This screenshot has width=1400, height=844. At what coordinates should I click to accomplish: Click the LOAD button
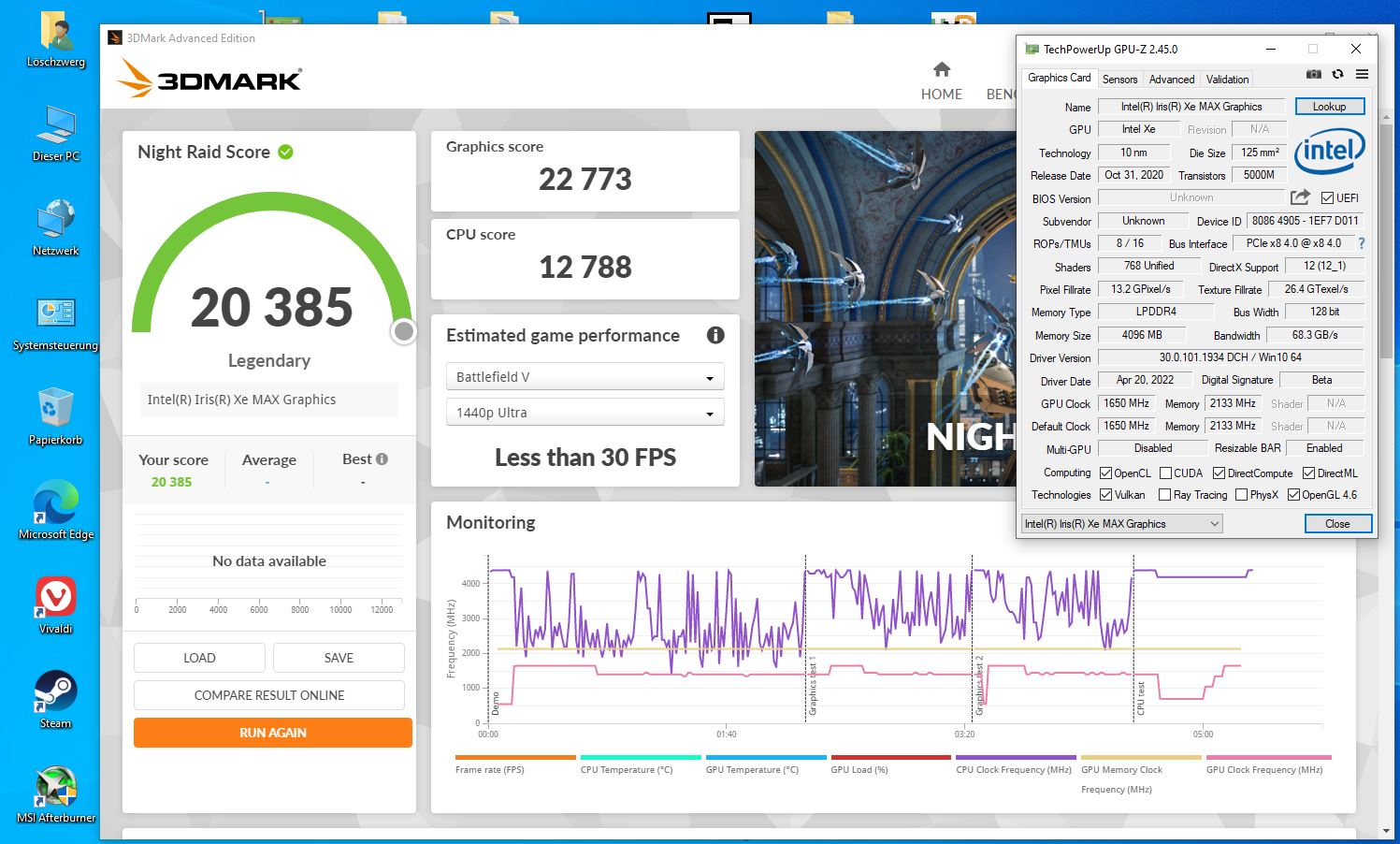(x=199, y=658)
